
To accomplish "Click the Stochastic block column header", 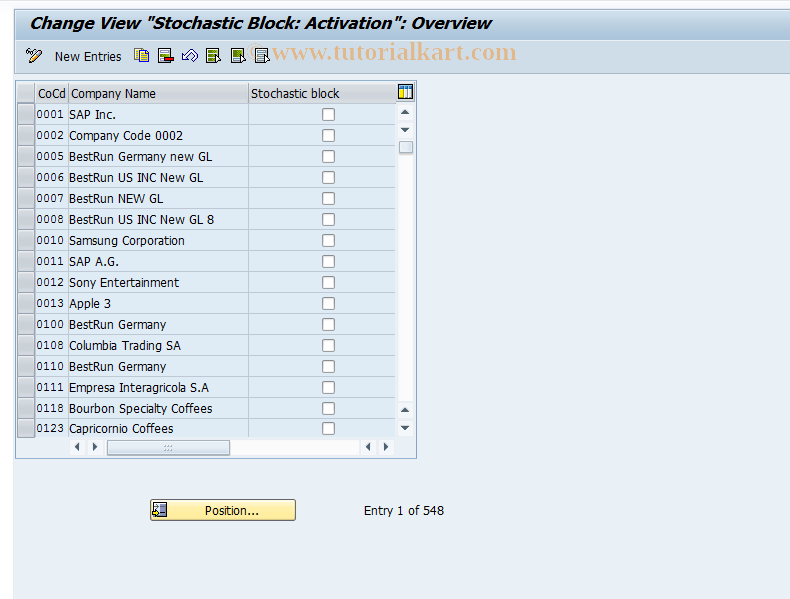I will [322, 93].
